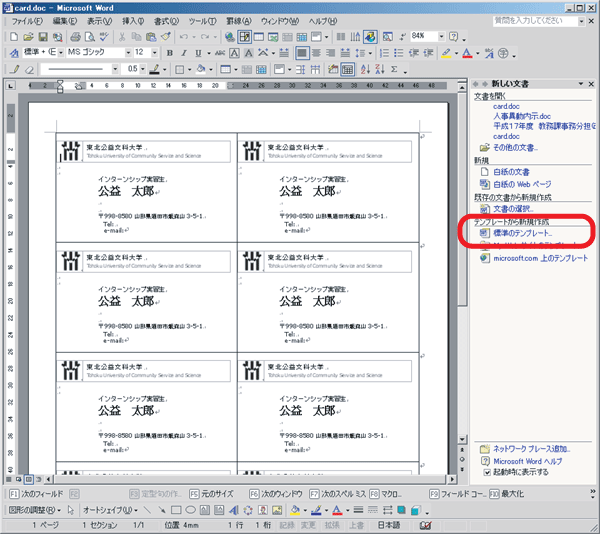Open the font name dropdown MS ゴシック
Screen dimensions: 600x534
click(x=128, y=53)
